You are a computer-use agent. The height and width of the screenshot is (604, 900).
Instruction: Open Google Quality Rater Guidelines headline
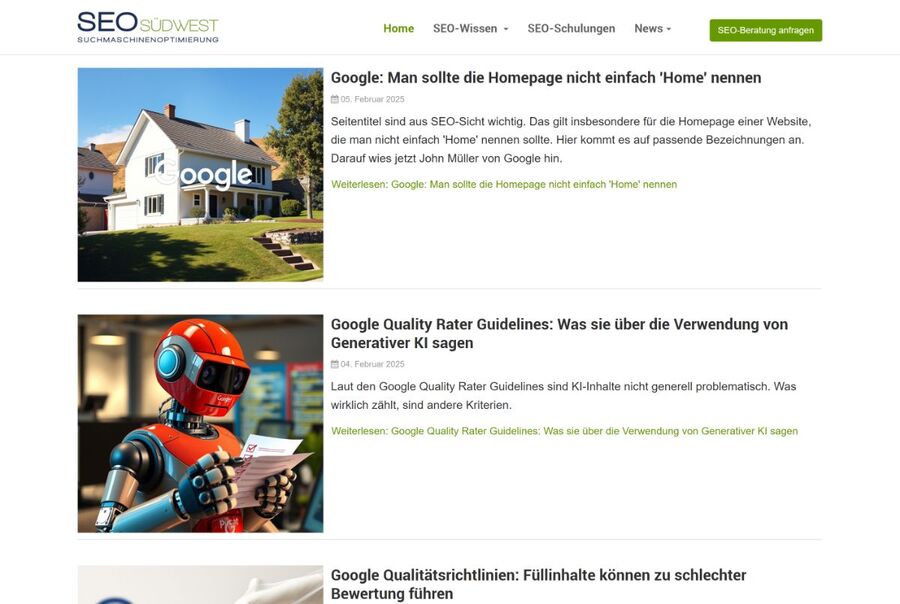[x=559, y=333]
